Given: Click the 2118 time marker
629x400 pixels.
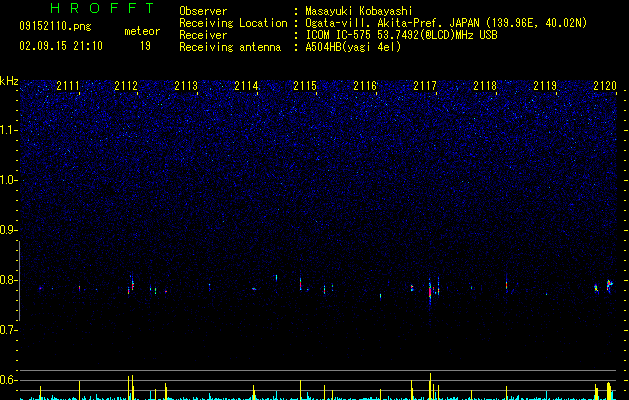Looking at the screenshot, I should click(485, 86).
